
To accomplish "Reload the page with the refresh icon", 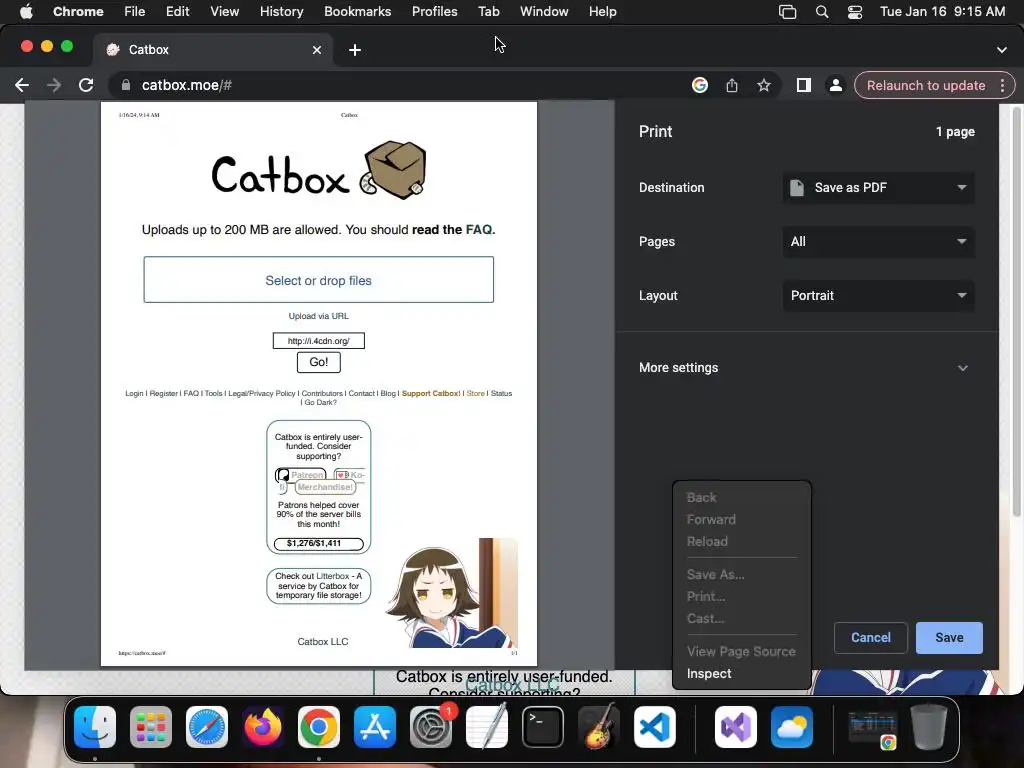I will point(86,85).
